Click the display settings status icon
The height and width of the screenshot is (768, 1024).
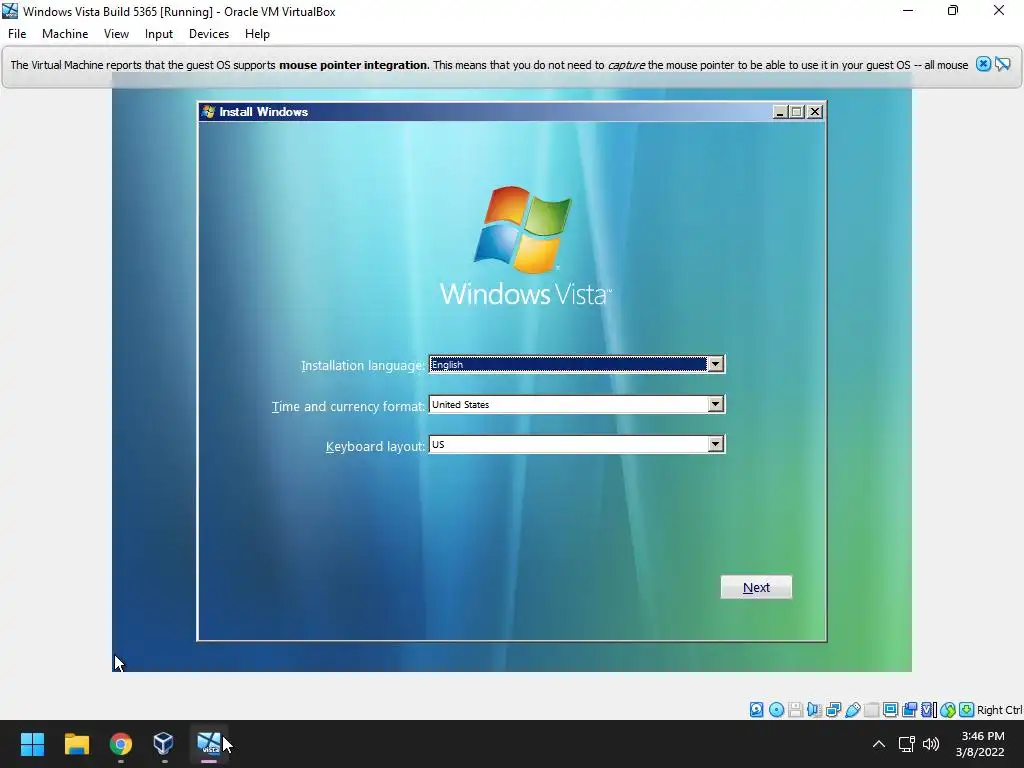pos(890,709)
